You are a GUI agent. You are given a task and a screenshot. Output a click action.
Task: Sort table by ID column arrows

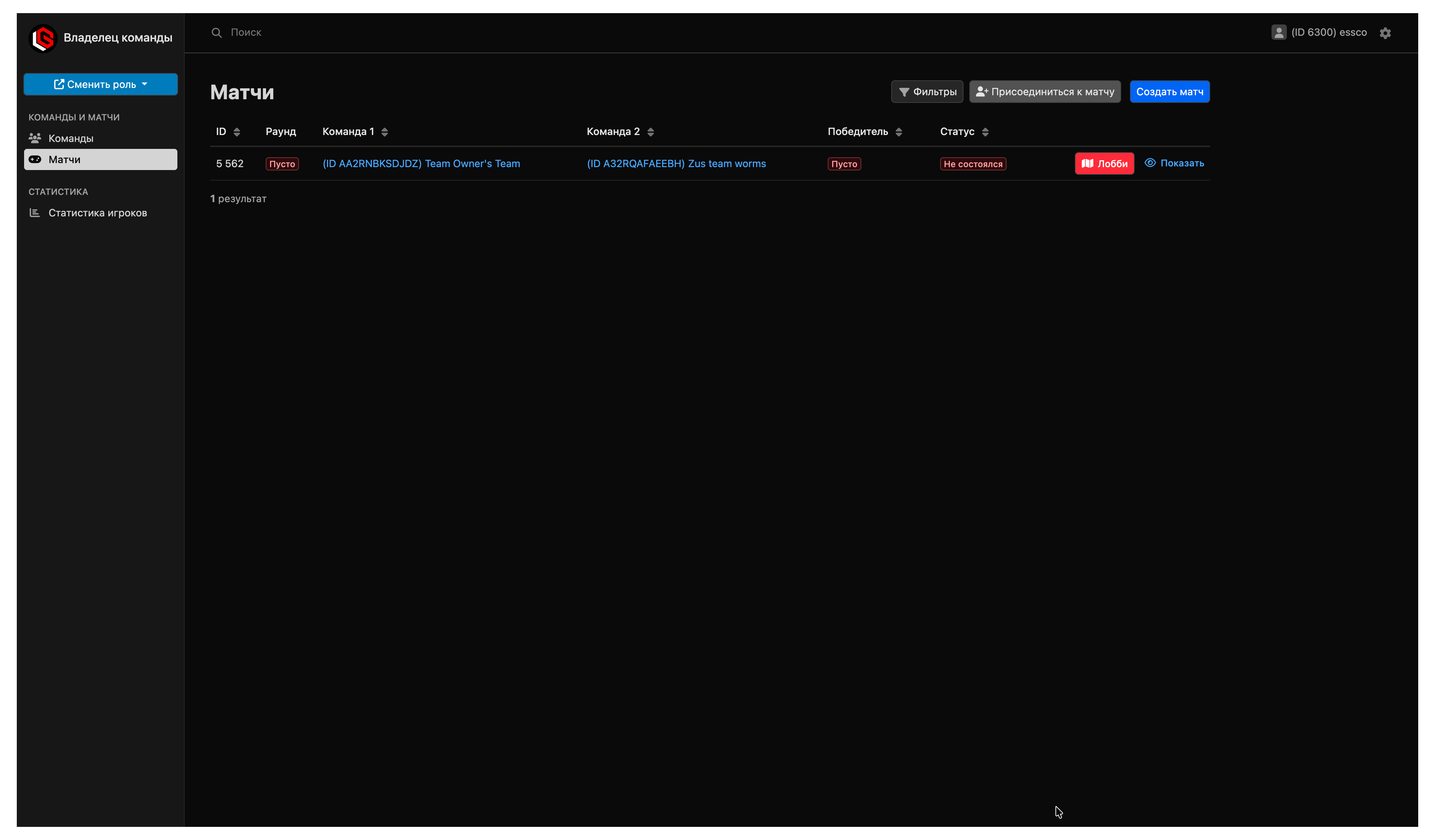click(237, 132)
